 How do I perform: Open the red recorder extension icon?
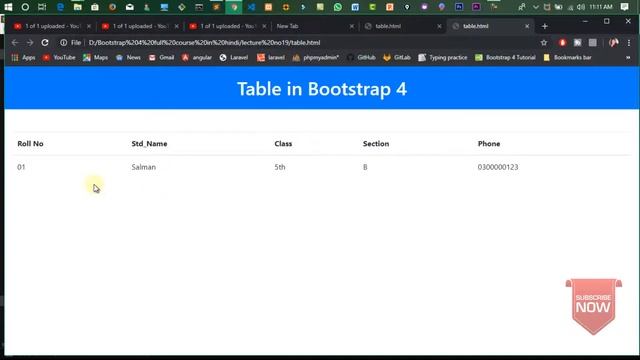562,42
